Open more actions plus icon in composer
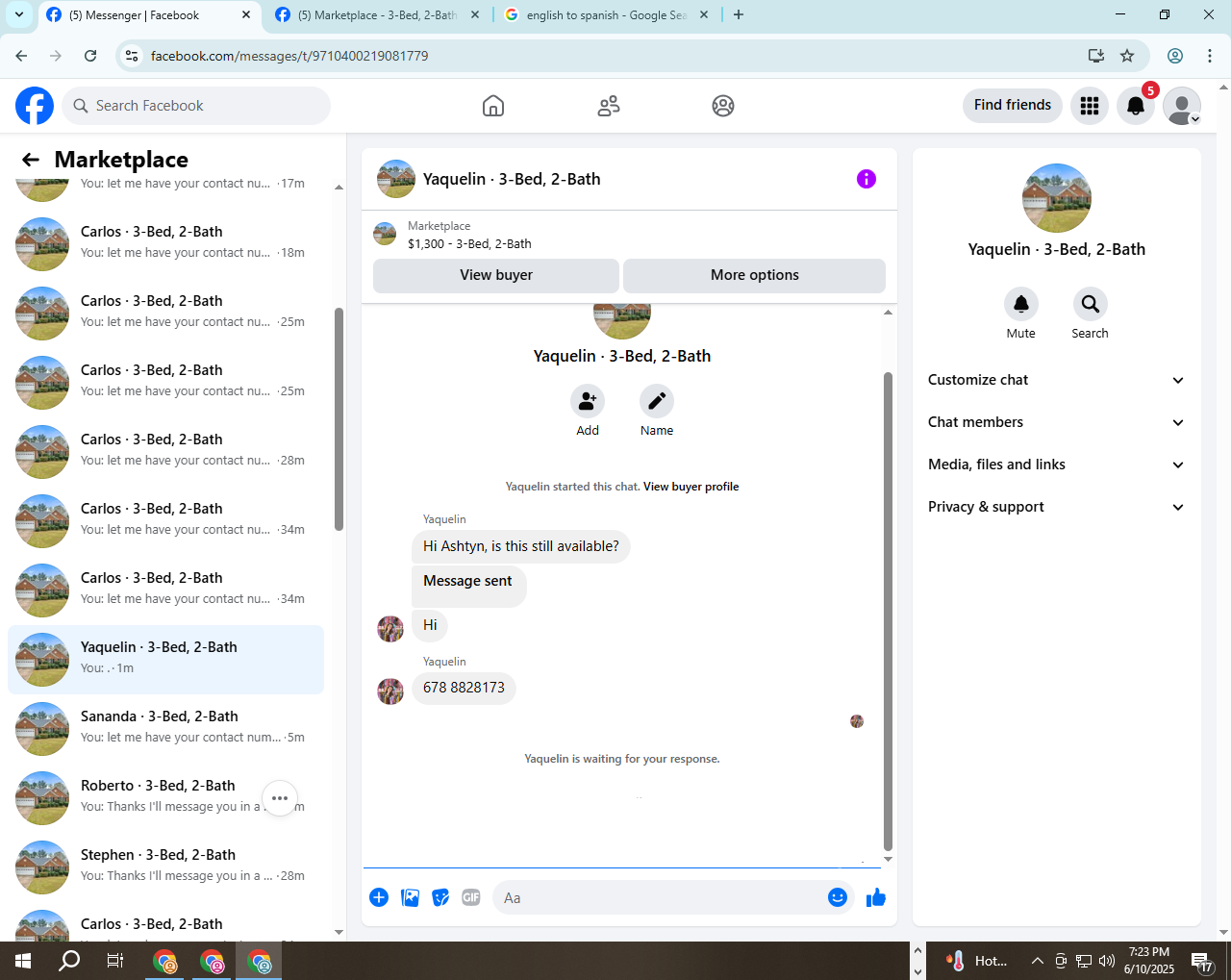1231x980 pixels. [x=379, y=897]
